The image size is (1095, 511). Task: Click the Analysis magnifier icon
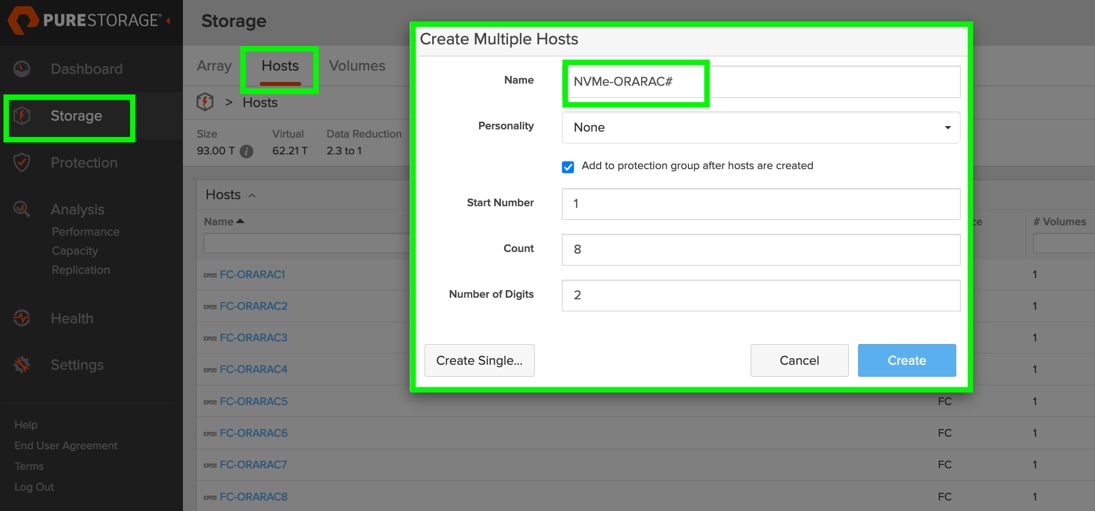[22, 209]
